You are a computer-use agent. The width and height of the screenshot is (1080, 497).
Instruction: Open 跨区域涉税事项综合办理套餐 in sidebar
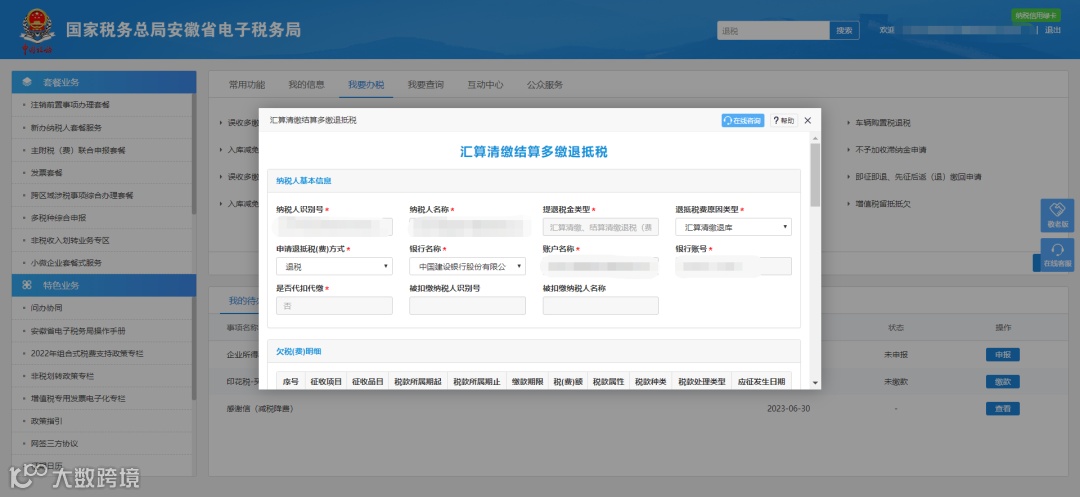(x=82, y=195)
